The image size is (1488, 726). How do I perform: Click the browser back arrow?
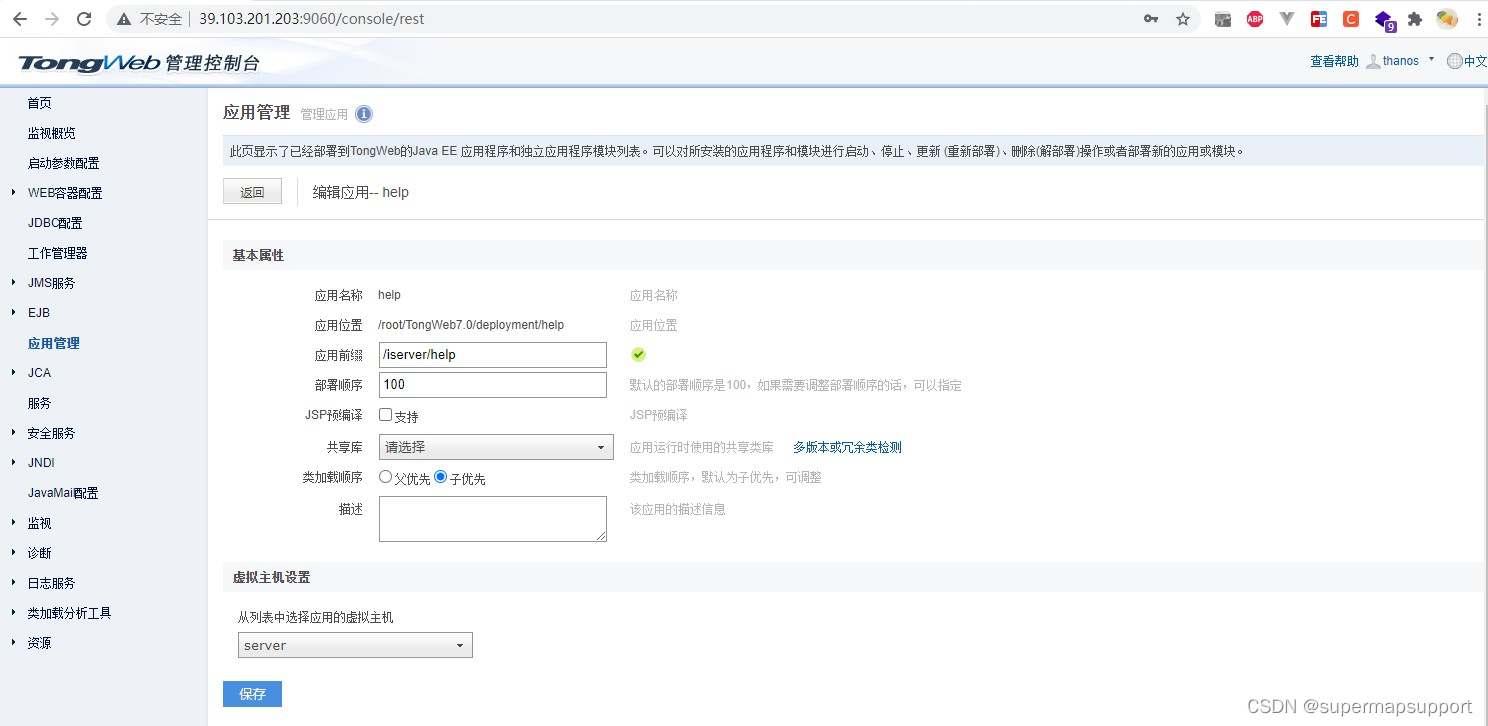tap(20, 19)
